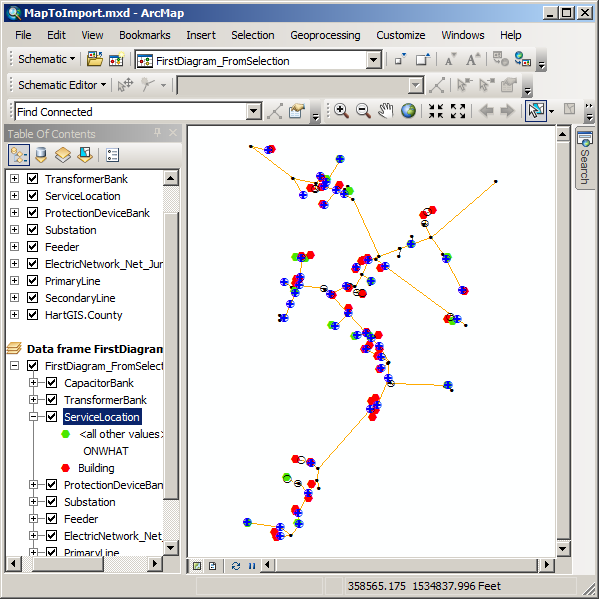Click the green all other values symbol
The width and height of the screenshot is (599, 599).
tap(66, 434)
